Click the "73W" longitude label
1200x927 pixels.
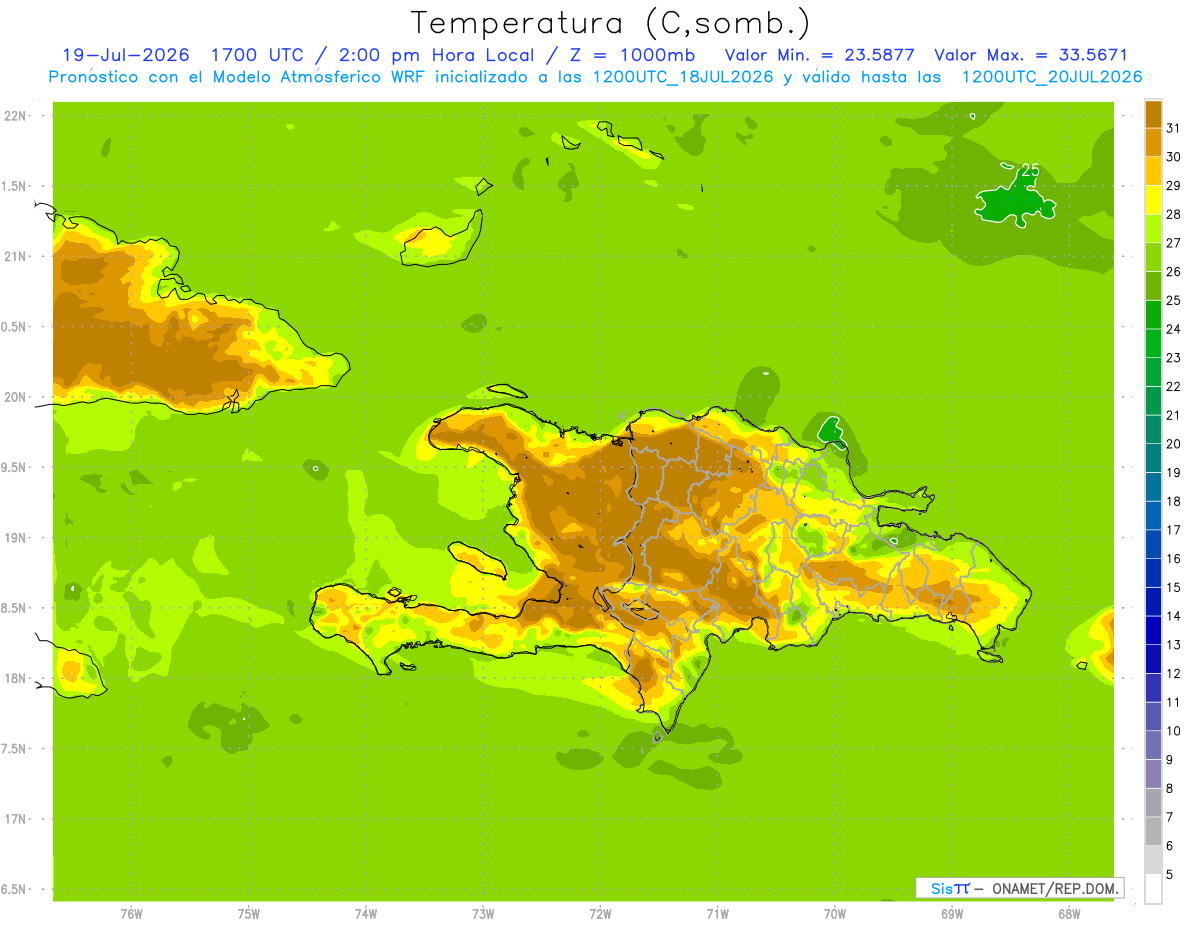(x=483, y=914)
